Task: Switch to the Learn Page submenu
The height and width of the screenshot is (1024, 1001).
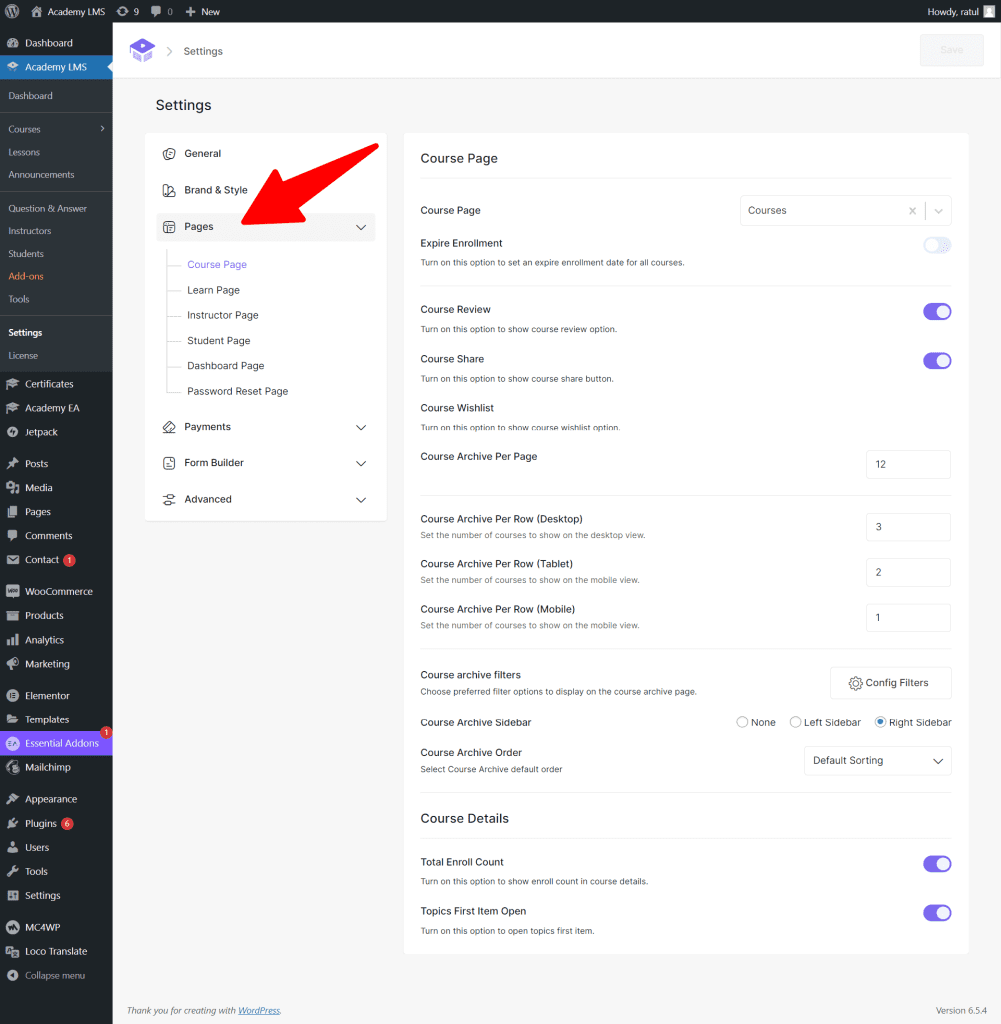Action: pos(215,290)
